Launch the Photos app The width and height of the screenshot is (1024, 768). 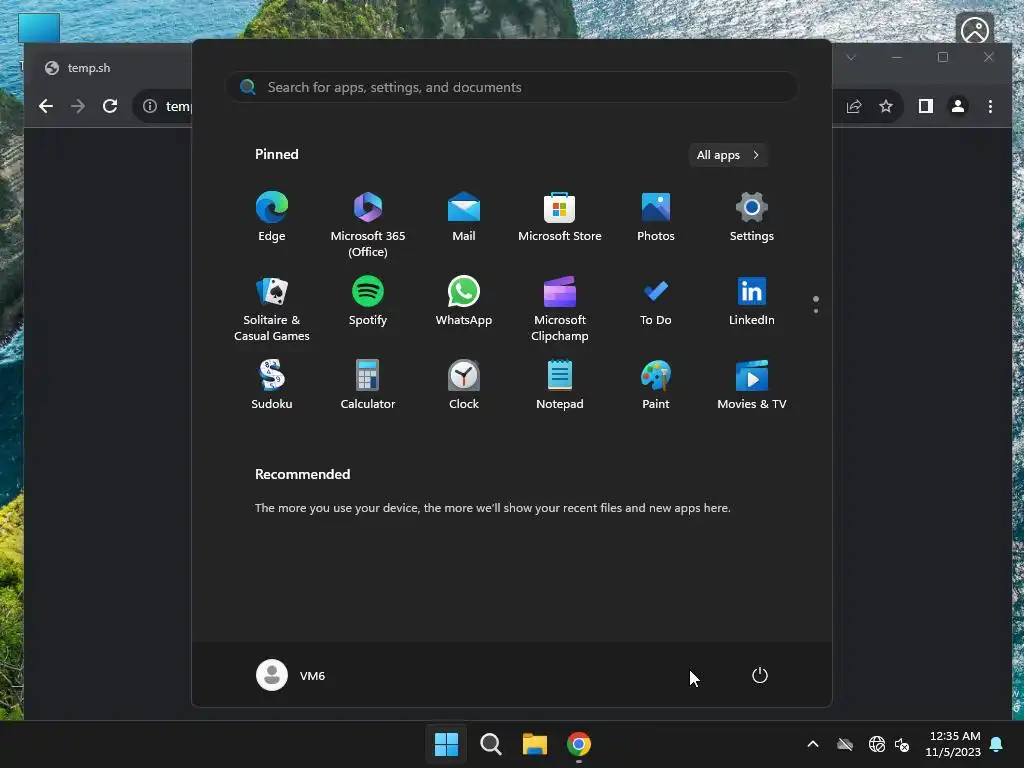(656, 217)
